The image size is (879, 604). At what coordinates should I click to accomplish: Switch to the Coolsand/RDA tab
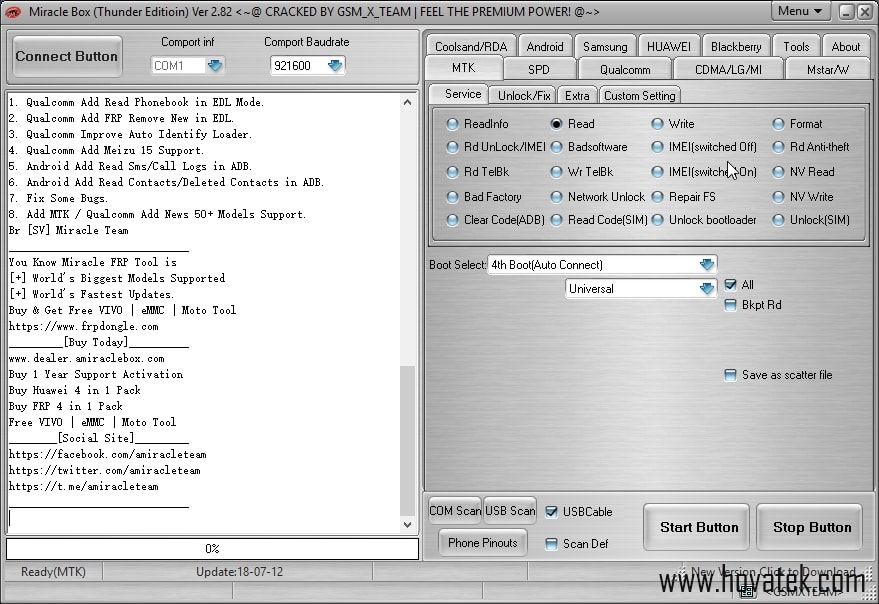tap(471, 47)
